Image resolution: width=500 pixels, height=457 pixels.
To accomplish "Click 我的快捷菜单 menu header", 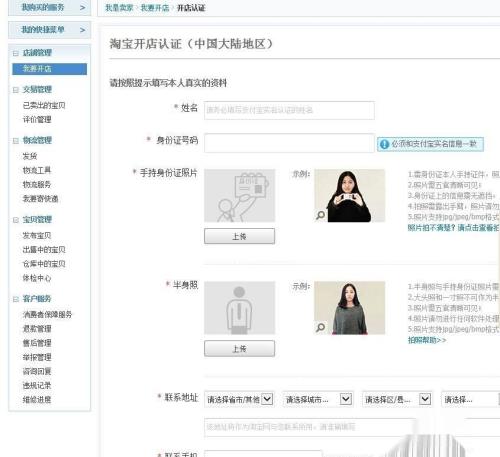I will click(50, 30).
